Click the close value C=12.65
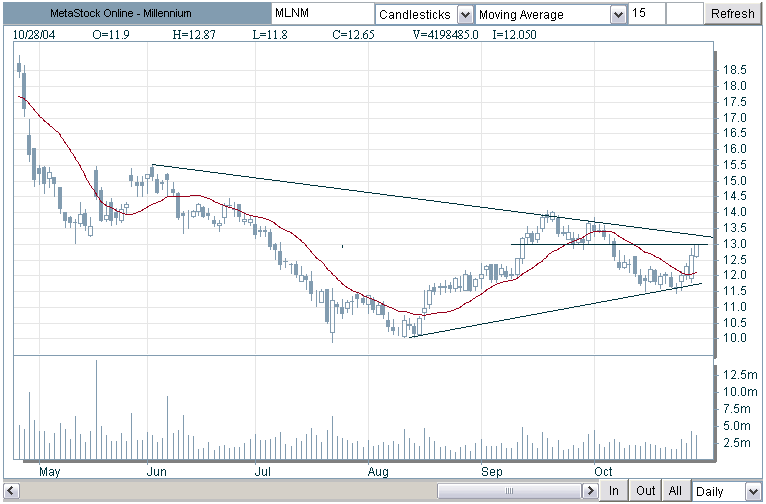Screen dimensions: 766x504 (x=353, y=35)
